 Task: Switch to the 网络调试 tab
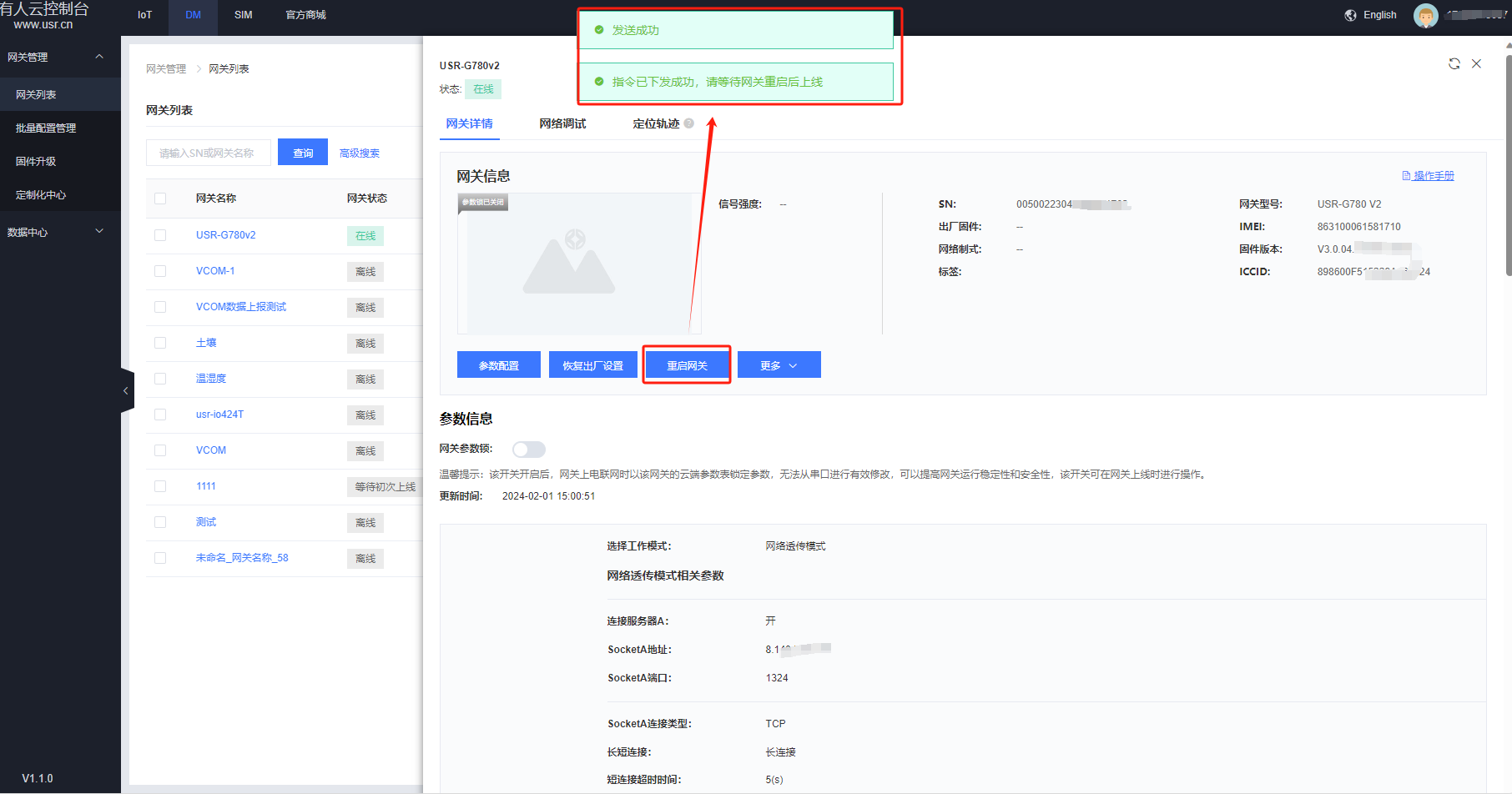click(562, 123)
